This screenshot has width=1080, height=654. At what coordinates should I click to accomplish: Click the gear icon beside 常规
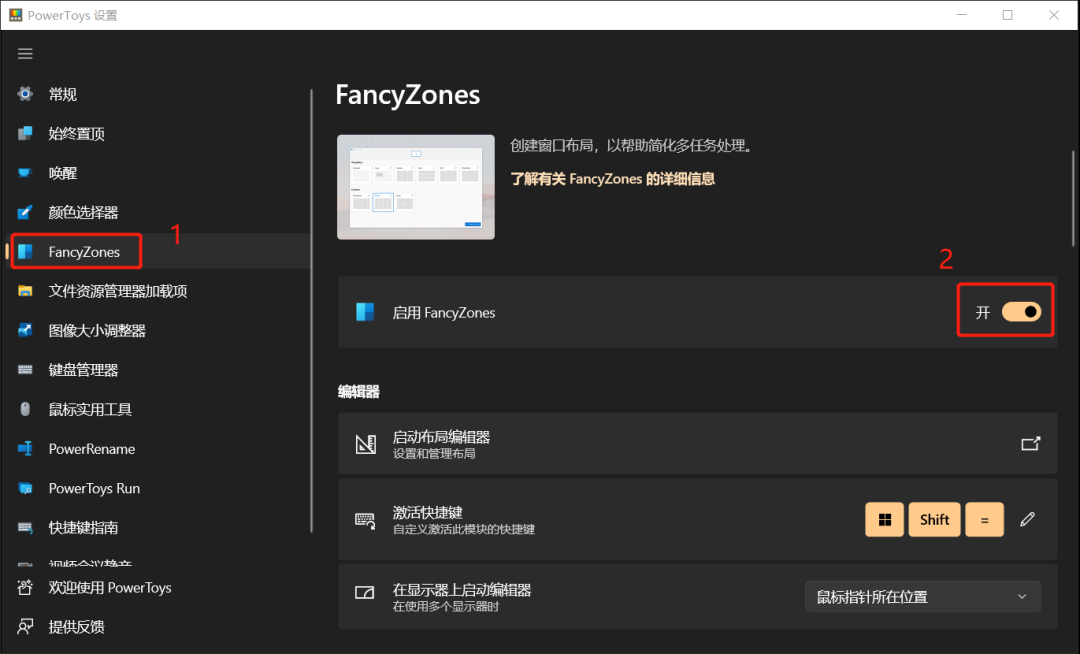25,94
